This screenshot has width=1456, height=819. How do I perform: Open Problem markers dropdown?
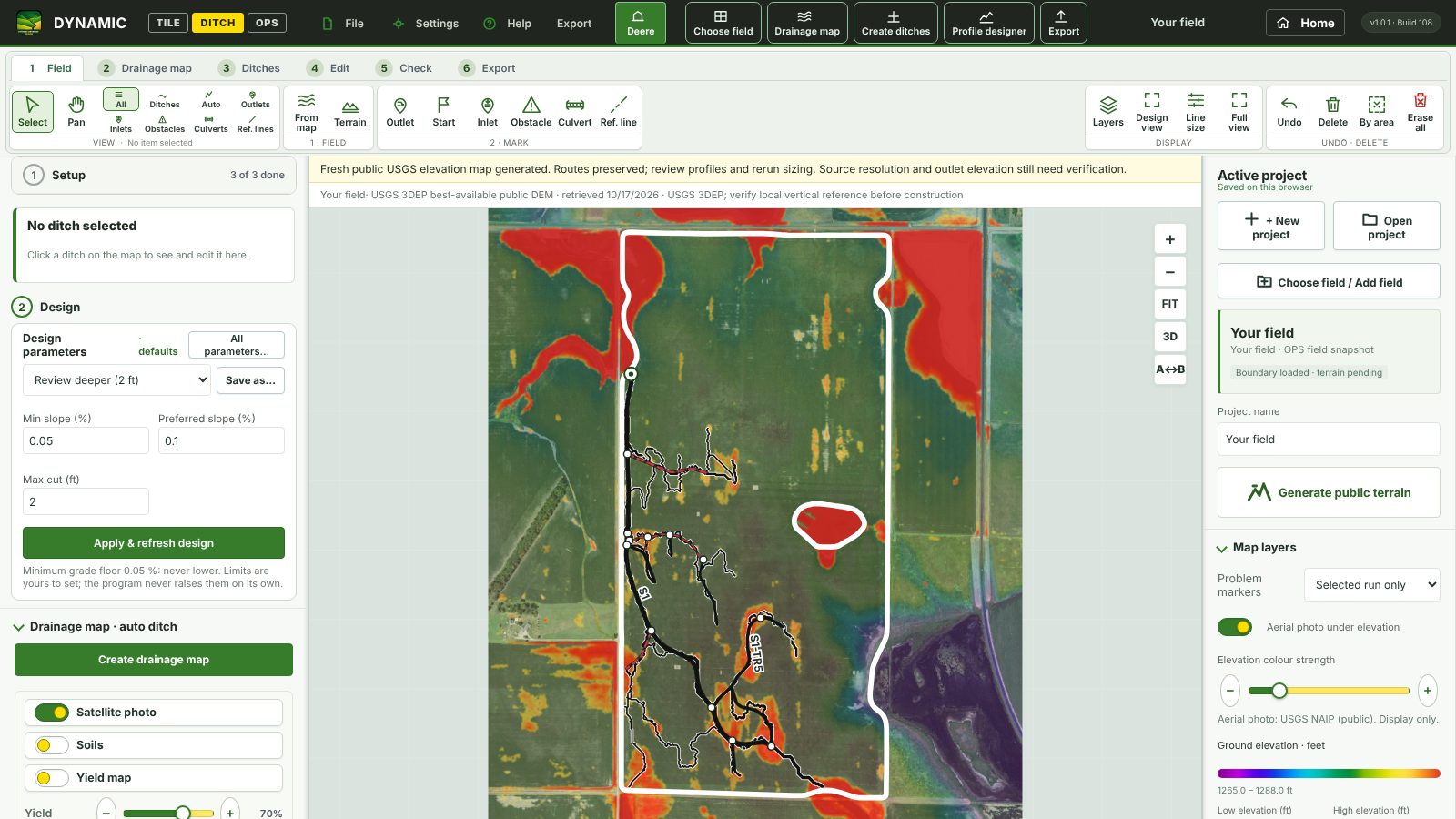(1371, 585)
